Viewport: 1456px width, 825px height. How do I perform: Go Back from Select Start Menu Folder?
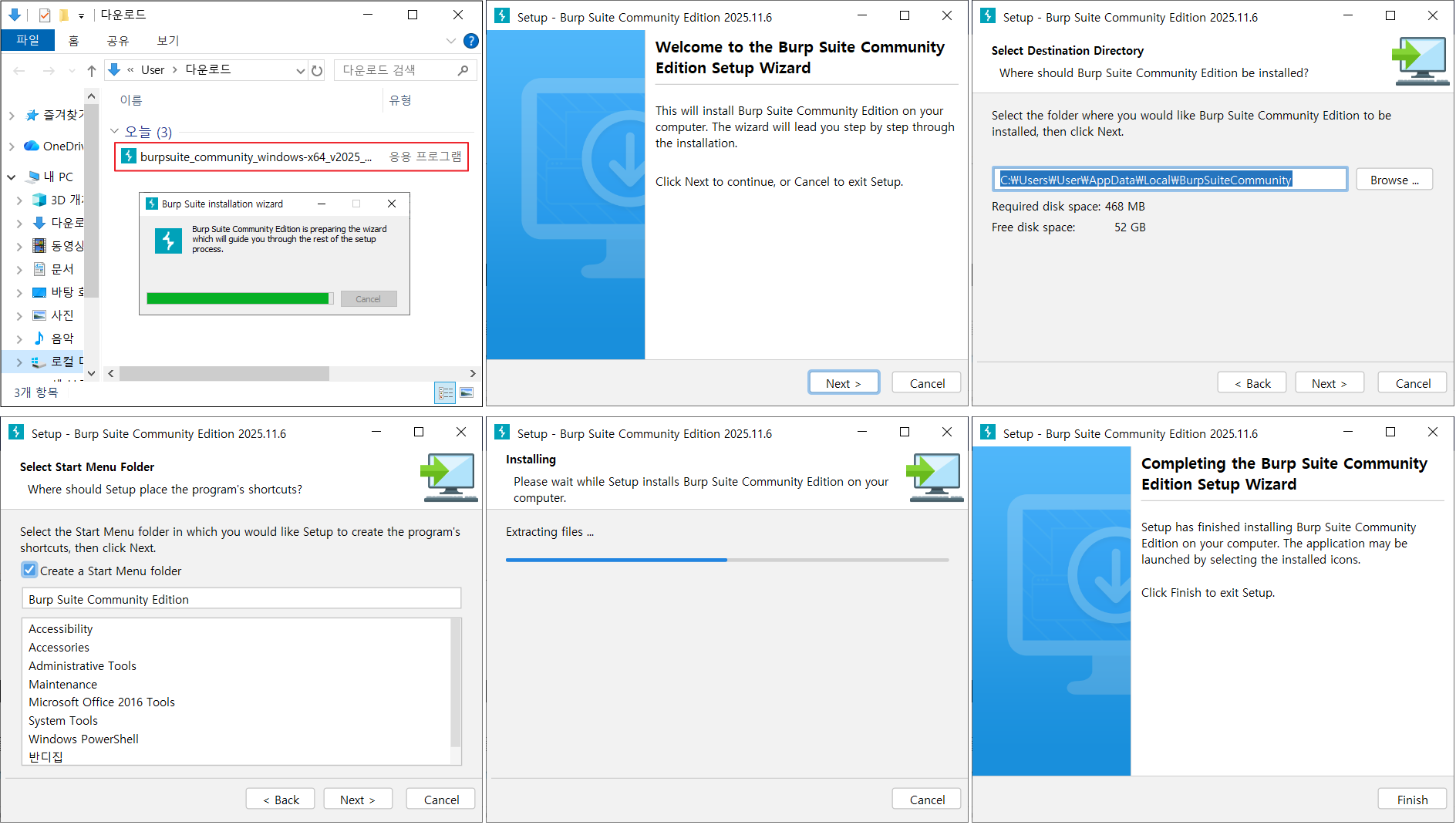281,800
